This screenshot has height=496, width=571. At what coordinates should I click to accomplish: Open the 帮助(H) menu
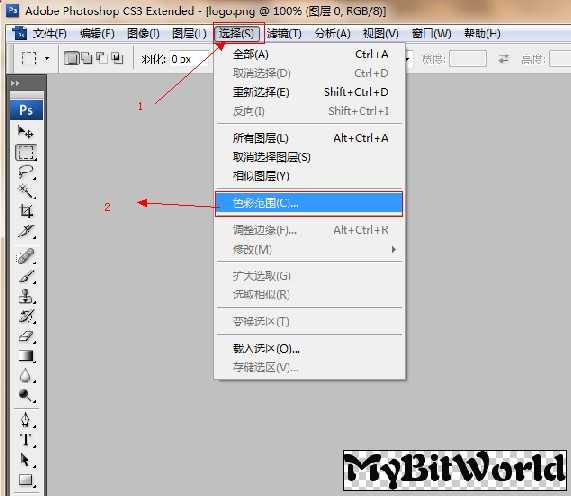tap(482, 34)
